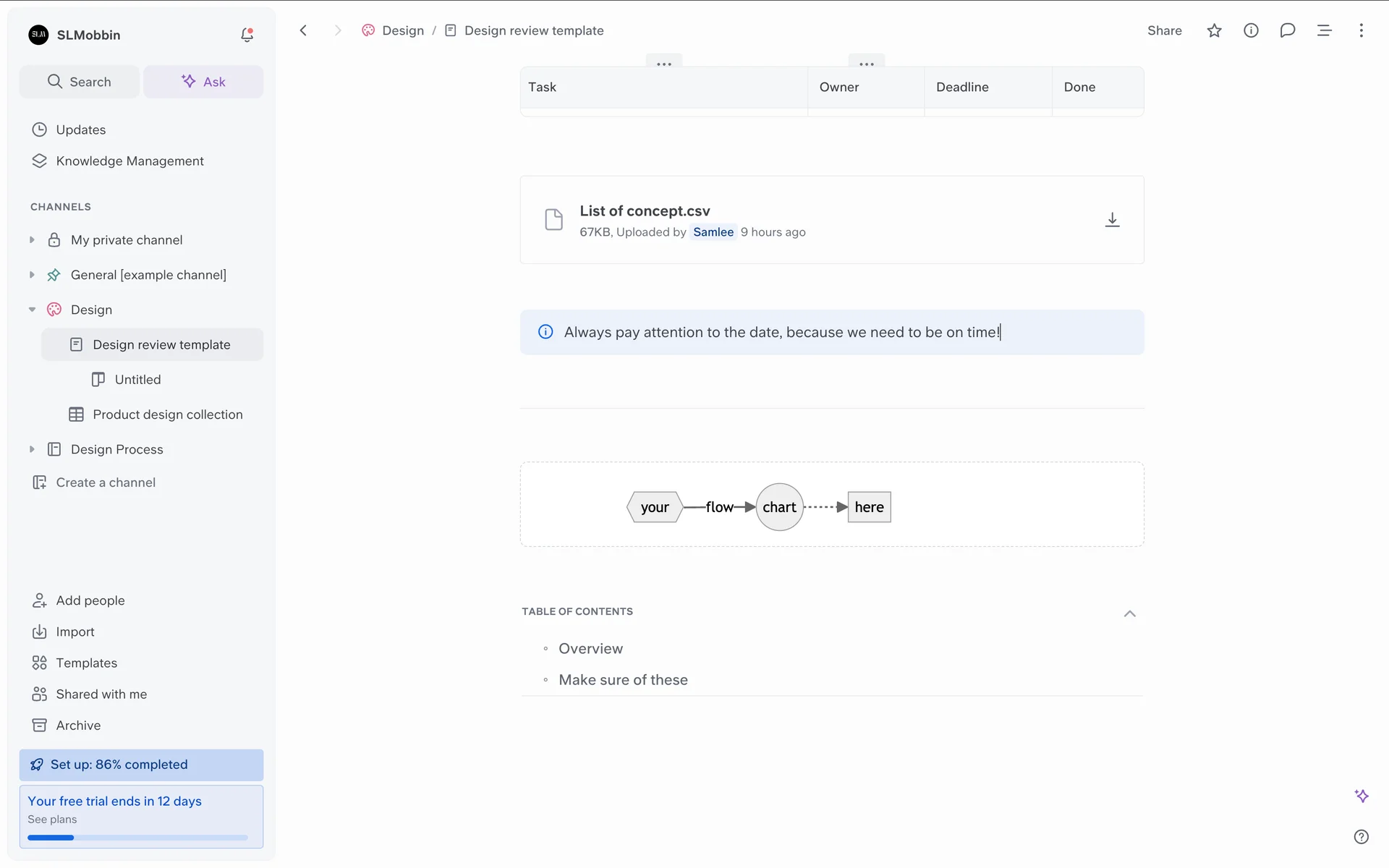Go back with the left arrow
Screen dimensions: 1389x868
[x=304, y=30]
